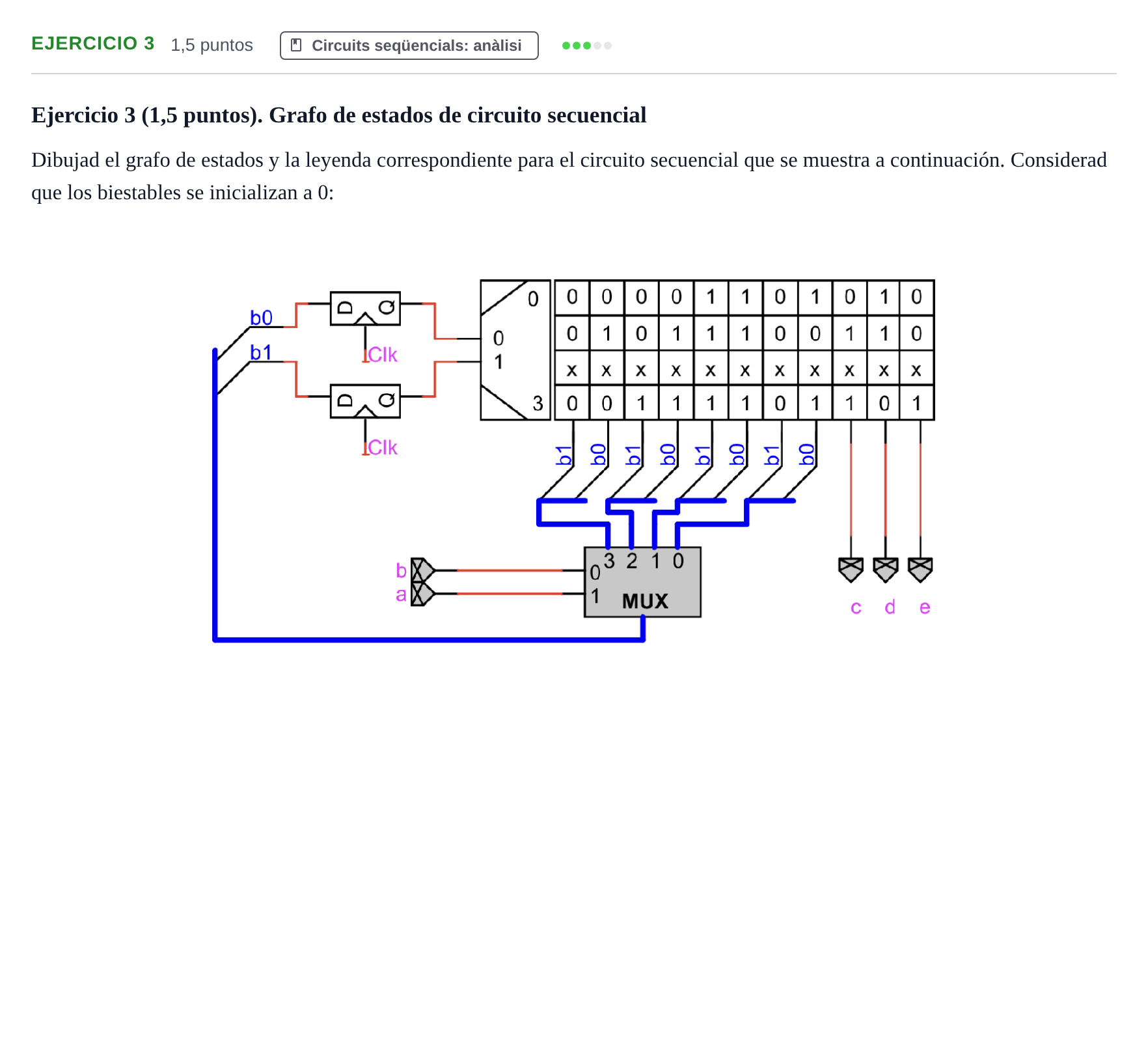Screen dimensions: 1148x1043
Task: Click the output pin icon above label c
Action: pyautogui.click(x=851, y=570)
